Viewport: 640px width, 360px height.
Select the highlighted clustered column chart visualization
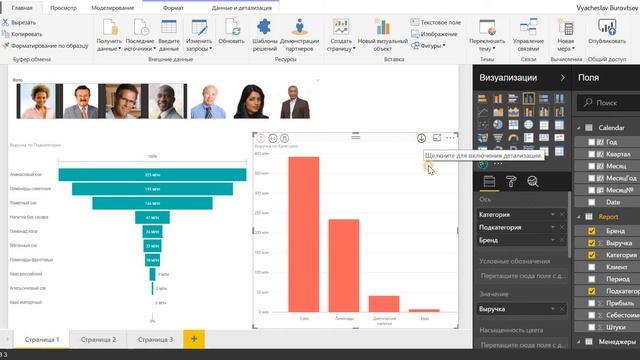[x=529, y=98]
